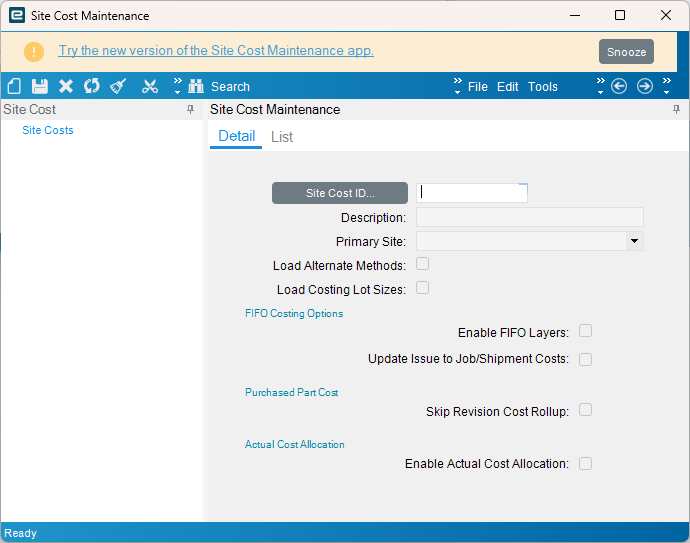The height and width of the screenshot is (543, 690).
Task: Navigate back with the left arrow icon
Action: (619, 86)
